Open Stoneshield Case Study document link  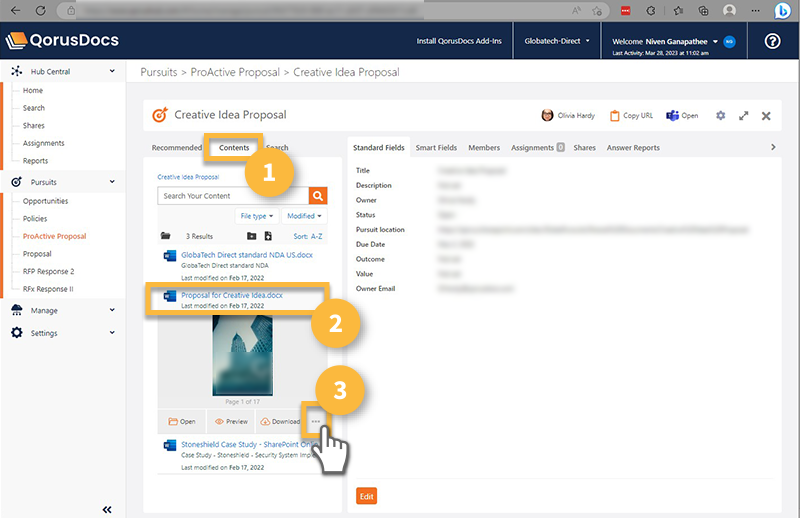[249, 444]
